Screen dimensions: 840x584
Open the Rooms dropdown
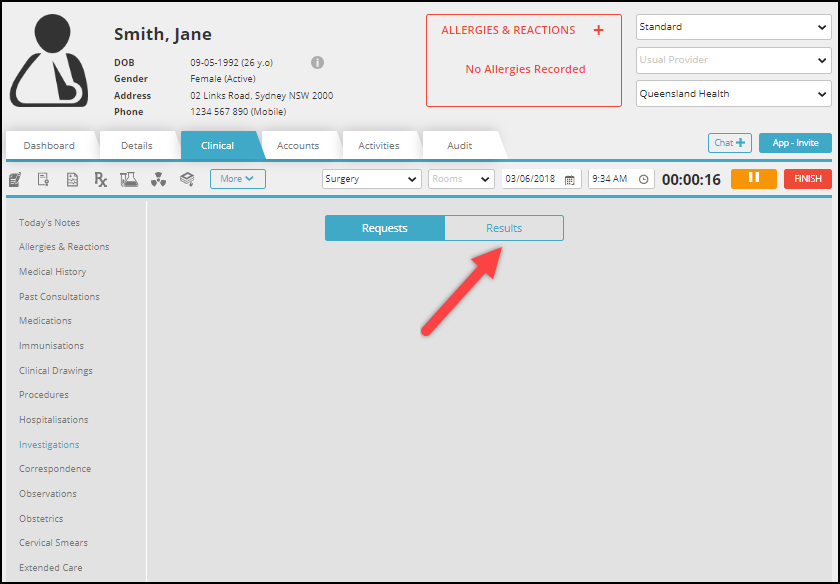pyautogui.click(x=461, y=179)
